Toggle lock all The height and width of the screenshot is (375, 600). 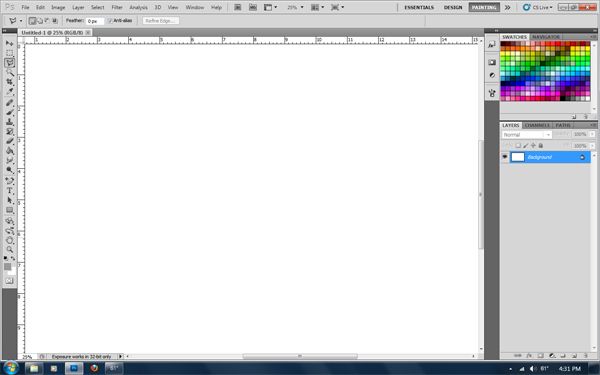[541, 145]
